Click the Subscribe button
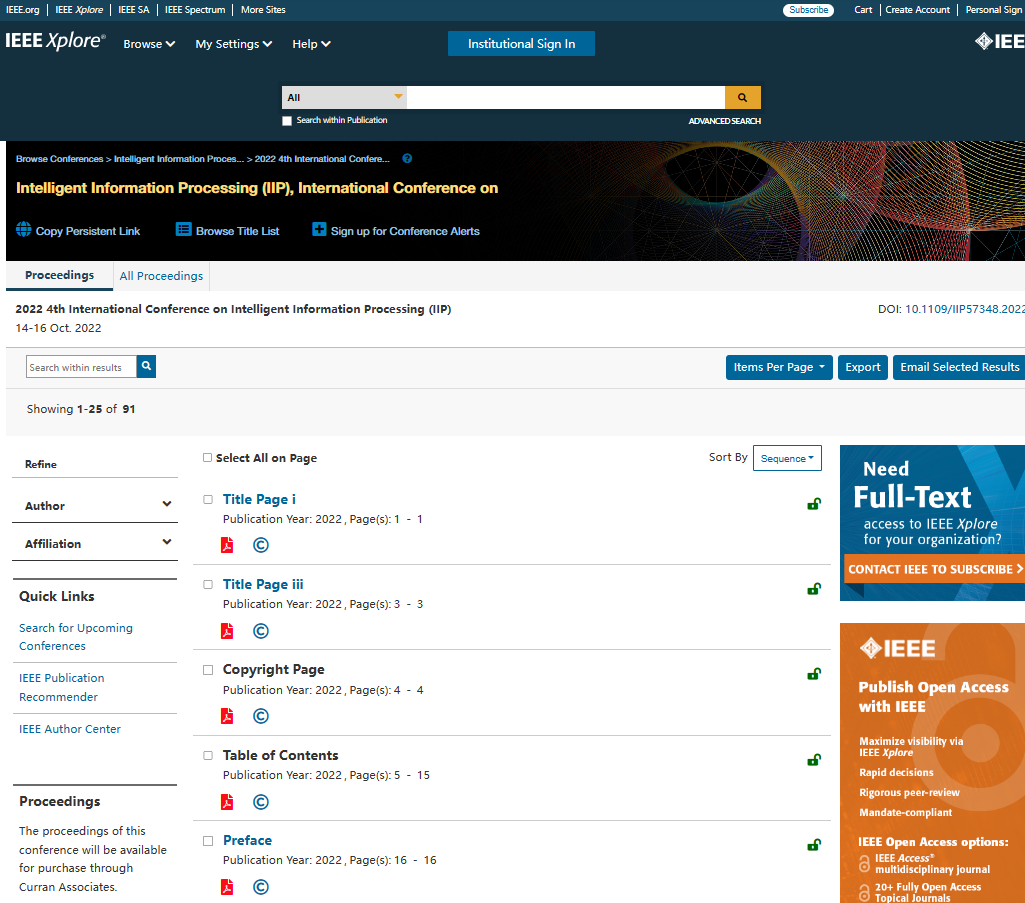This screenshot has width=1025, height=903. pyautogui.click(x=808, y=10)
